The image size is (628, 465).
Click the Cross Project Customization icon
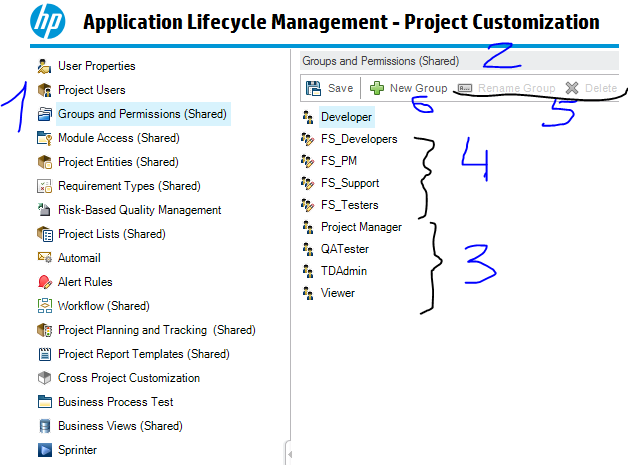coord(44,378)
